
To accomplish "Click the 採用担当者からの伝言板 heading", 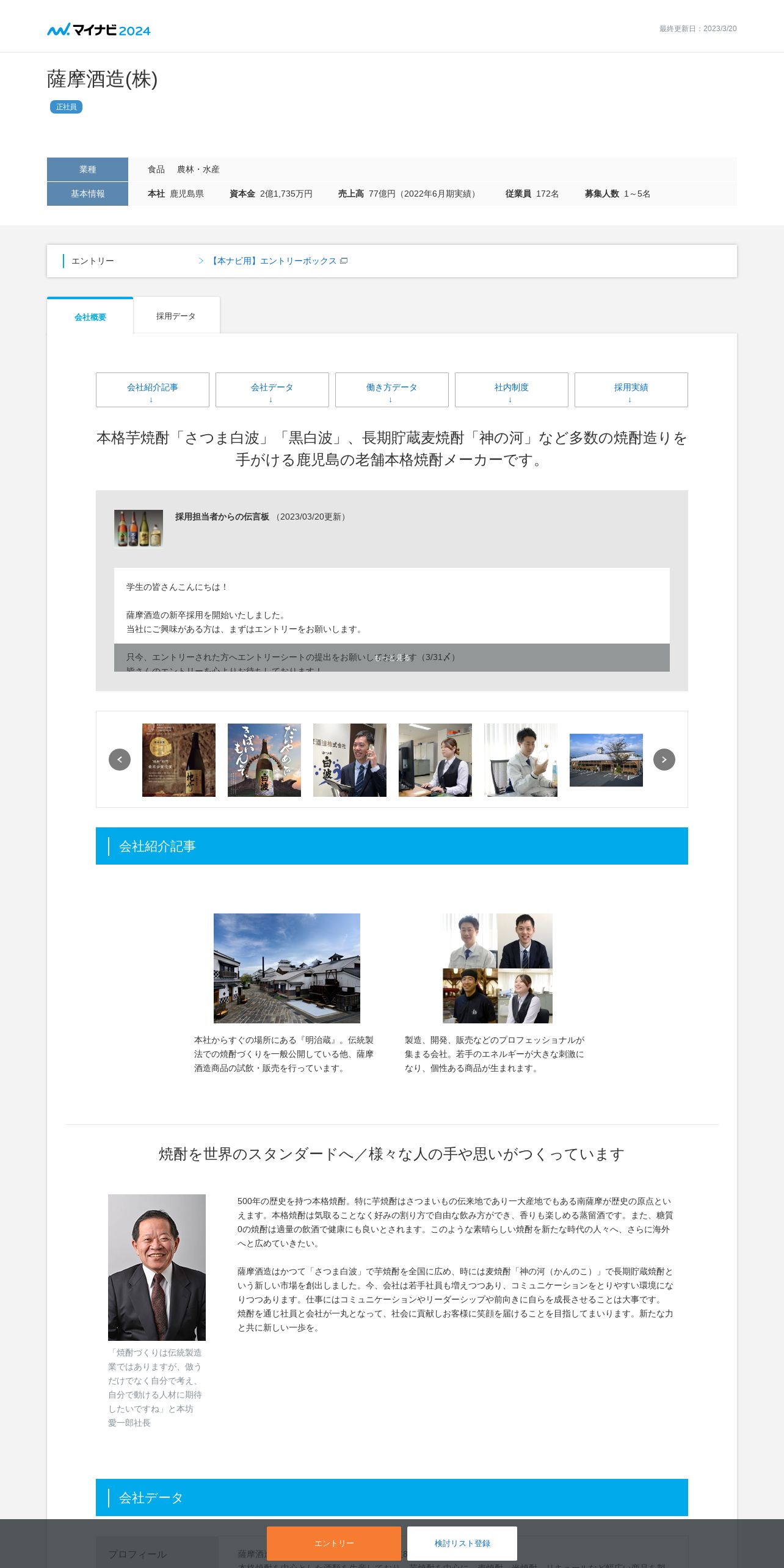I will point(222,517).
